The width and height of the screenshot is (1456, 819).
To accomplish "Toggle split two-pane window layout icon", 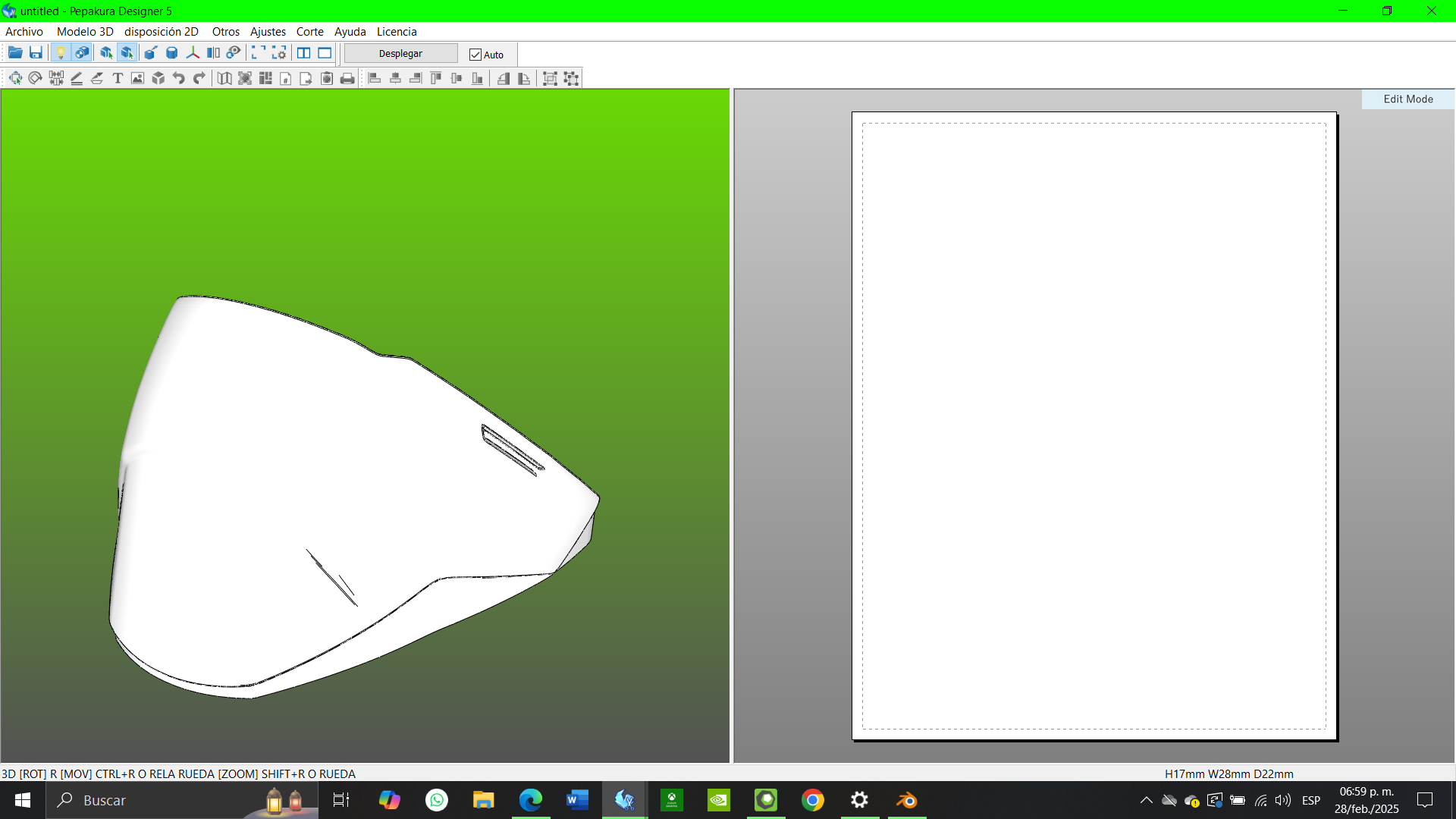I will click(303, 53).
